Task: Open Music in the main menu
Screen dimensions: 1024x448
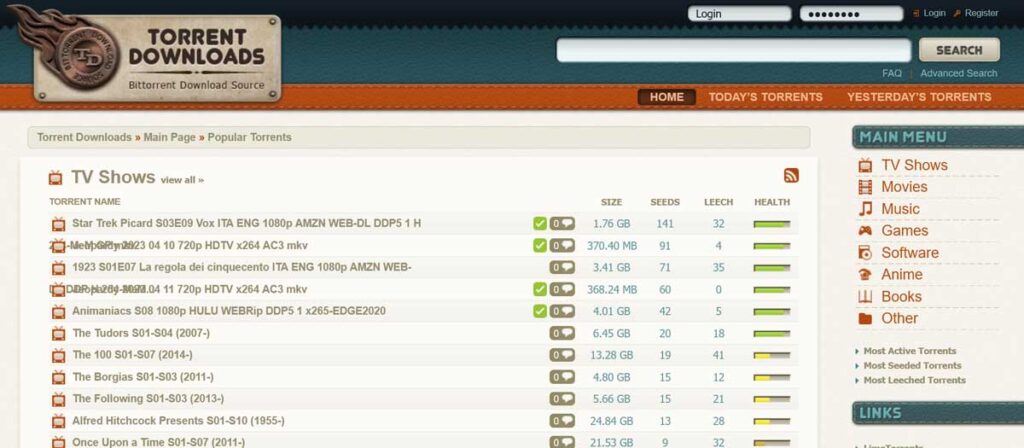Action: tap(900, 209)
